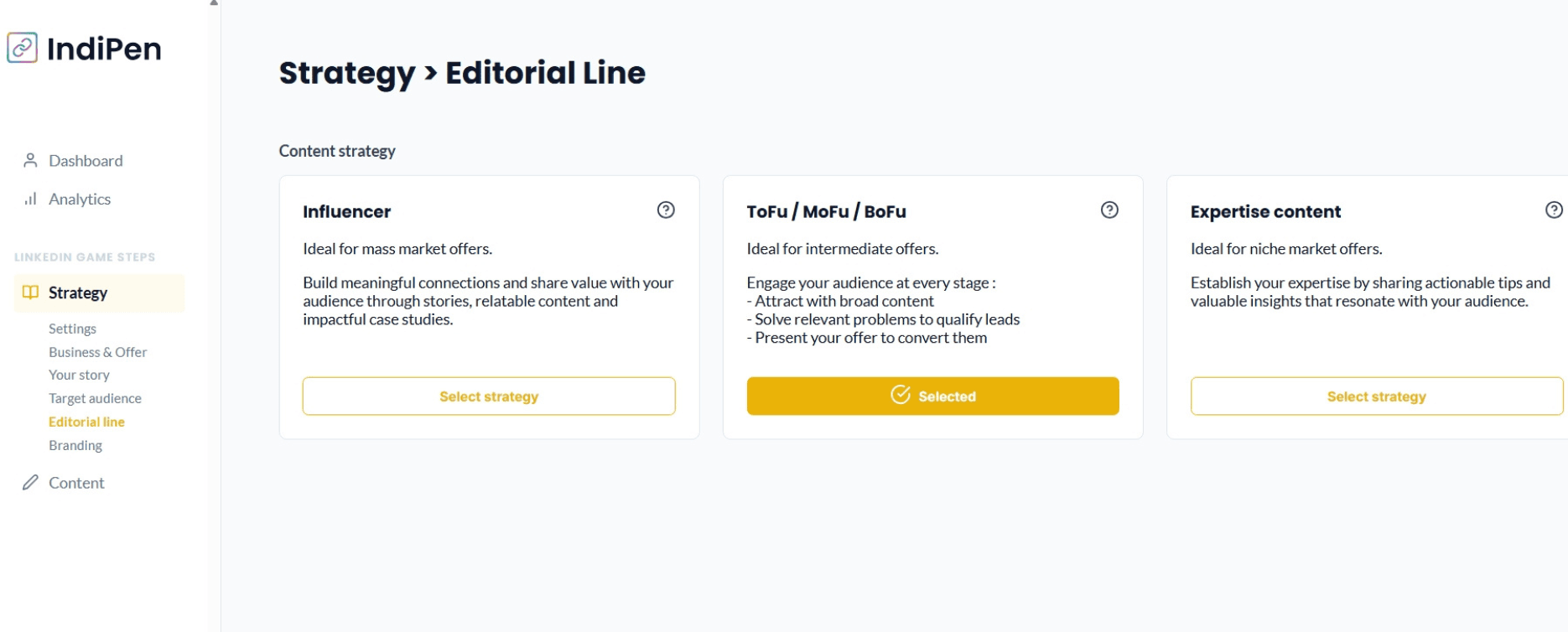
Task: Toggle the Selected ToFu/MoFu/BoFu button
Action: click(x=932, y=396)
